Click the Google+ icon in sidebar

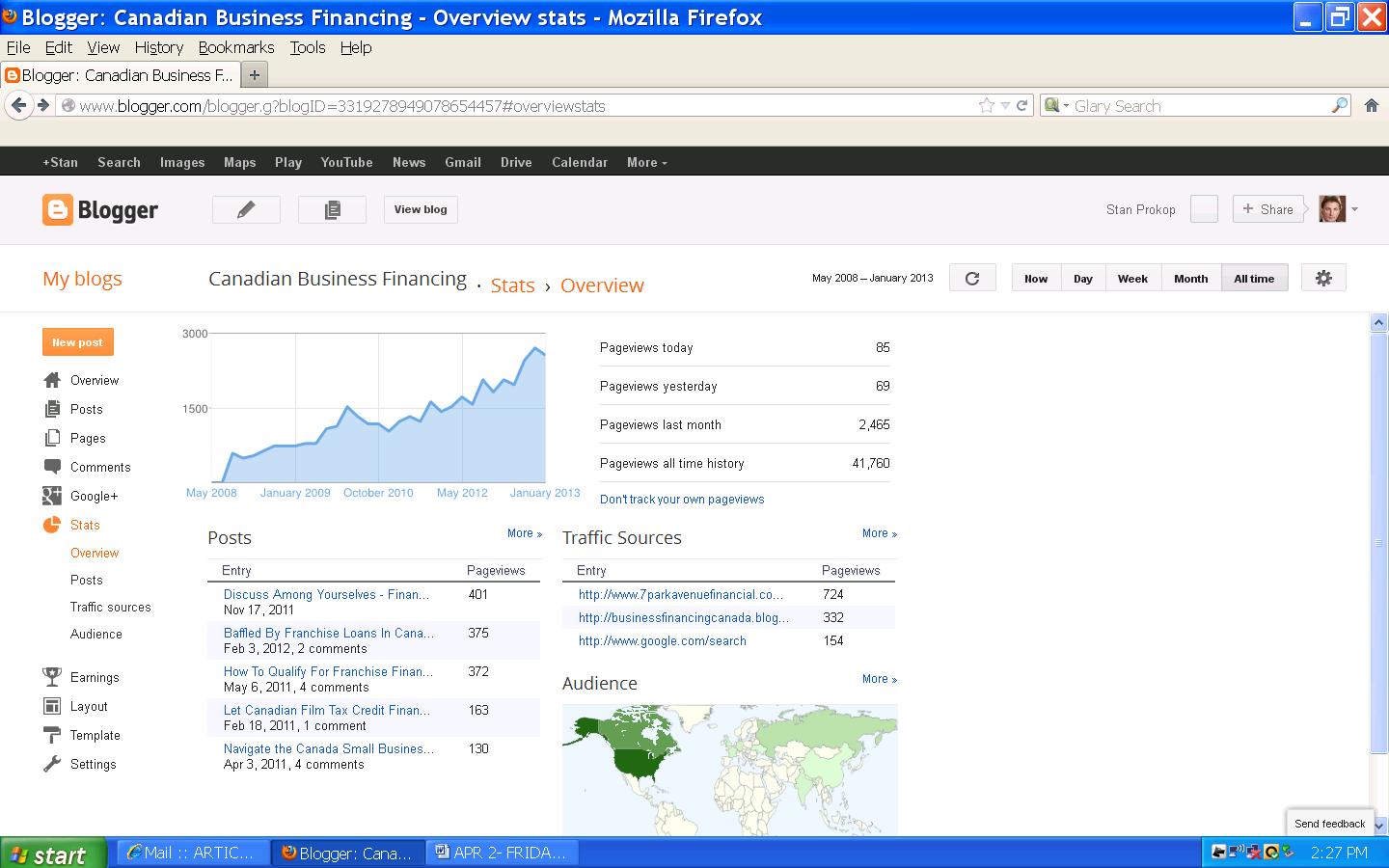click(x=52, y=496)
